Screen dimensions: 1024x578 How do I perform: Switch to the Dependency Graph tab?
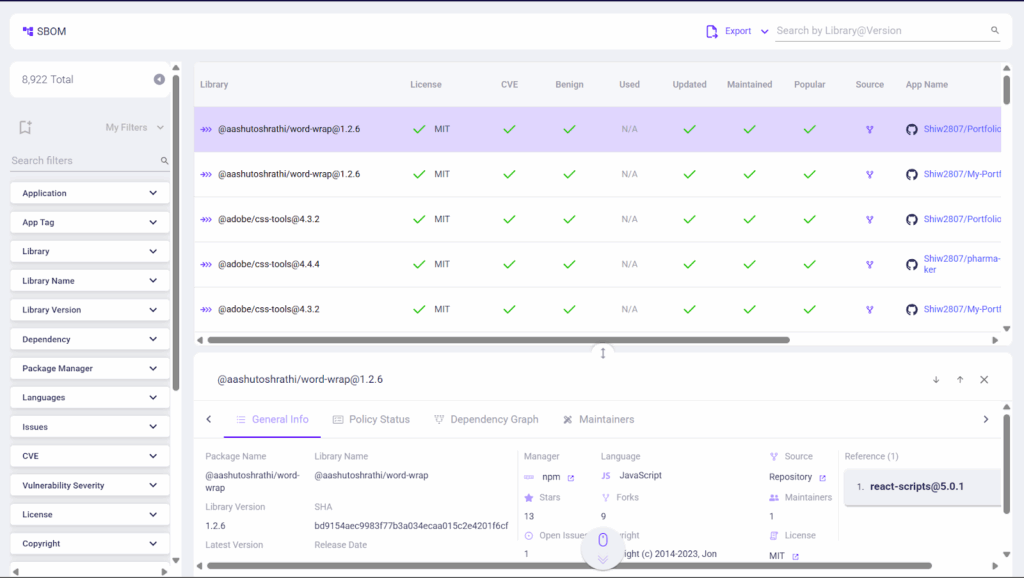(486, 419)
